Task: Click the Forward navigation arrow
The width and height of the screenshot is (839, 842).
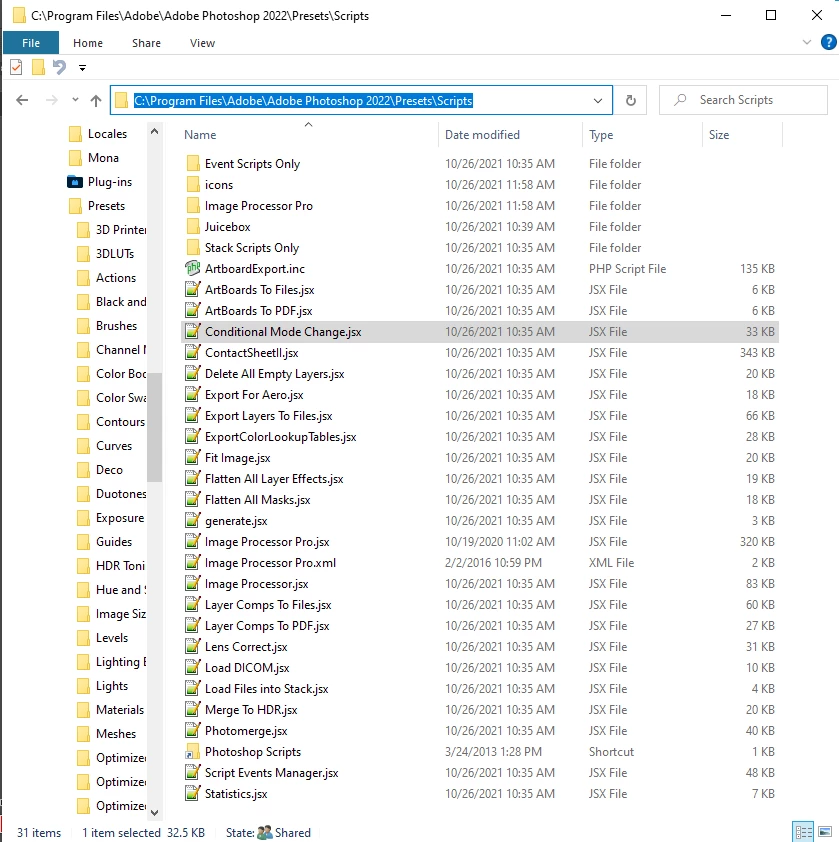Action: pos(52,100)
